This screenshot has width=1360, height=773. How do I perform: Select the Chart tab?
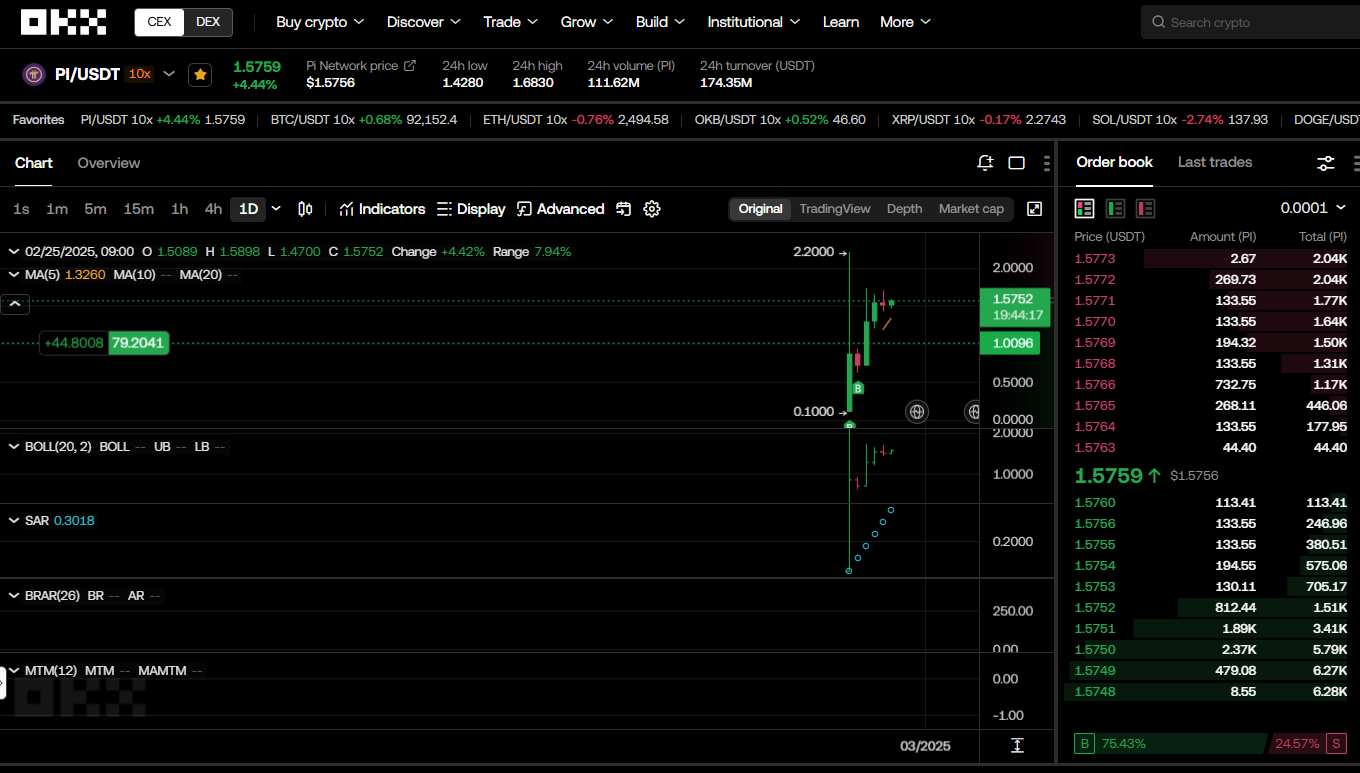pyautogui.click(x=34, y=163)
